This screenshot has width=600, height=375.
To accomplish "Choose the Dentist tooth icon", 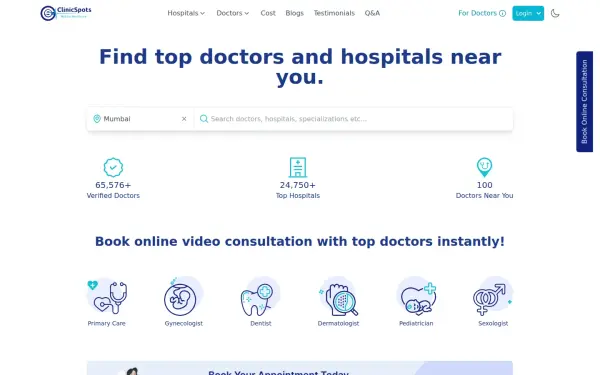I will pos(261,297).
